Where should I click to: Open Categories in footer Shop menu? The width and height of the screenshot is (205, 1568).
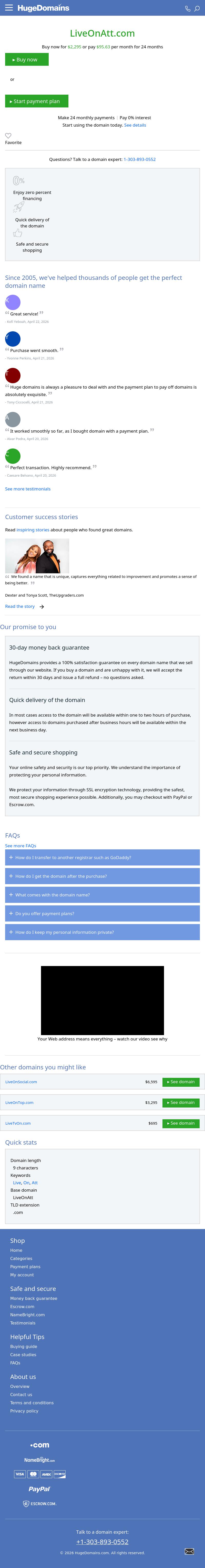pos(21,1258)
